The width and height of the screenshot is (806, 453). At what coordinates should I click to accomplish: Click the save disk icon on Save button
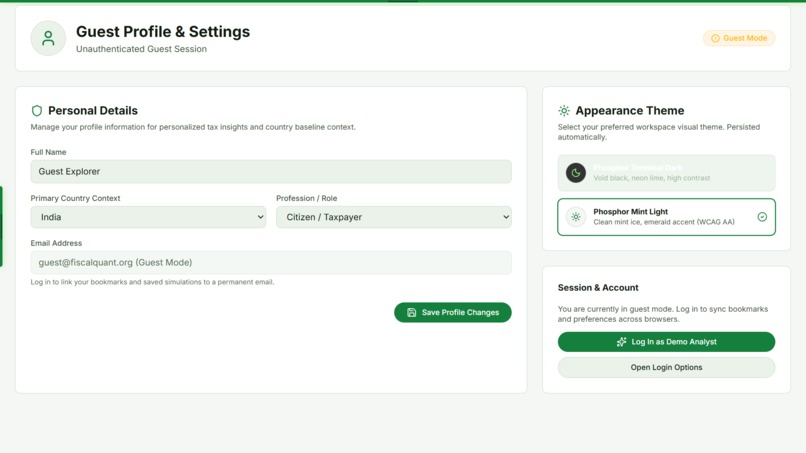coord(411,312)
